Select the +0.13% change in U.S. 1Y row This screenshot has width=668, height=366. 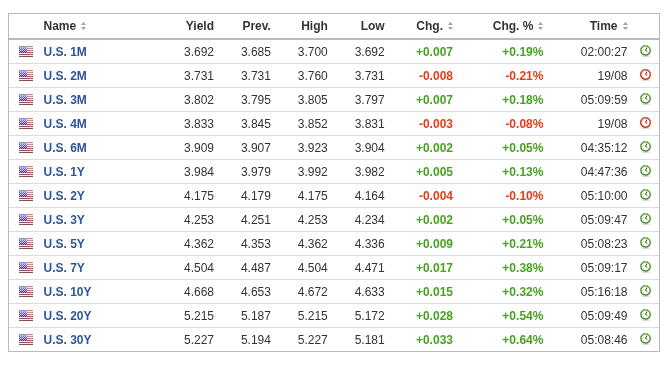(x=523, y=171)
